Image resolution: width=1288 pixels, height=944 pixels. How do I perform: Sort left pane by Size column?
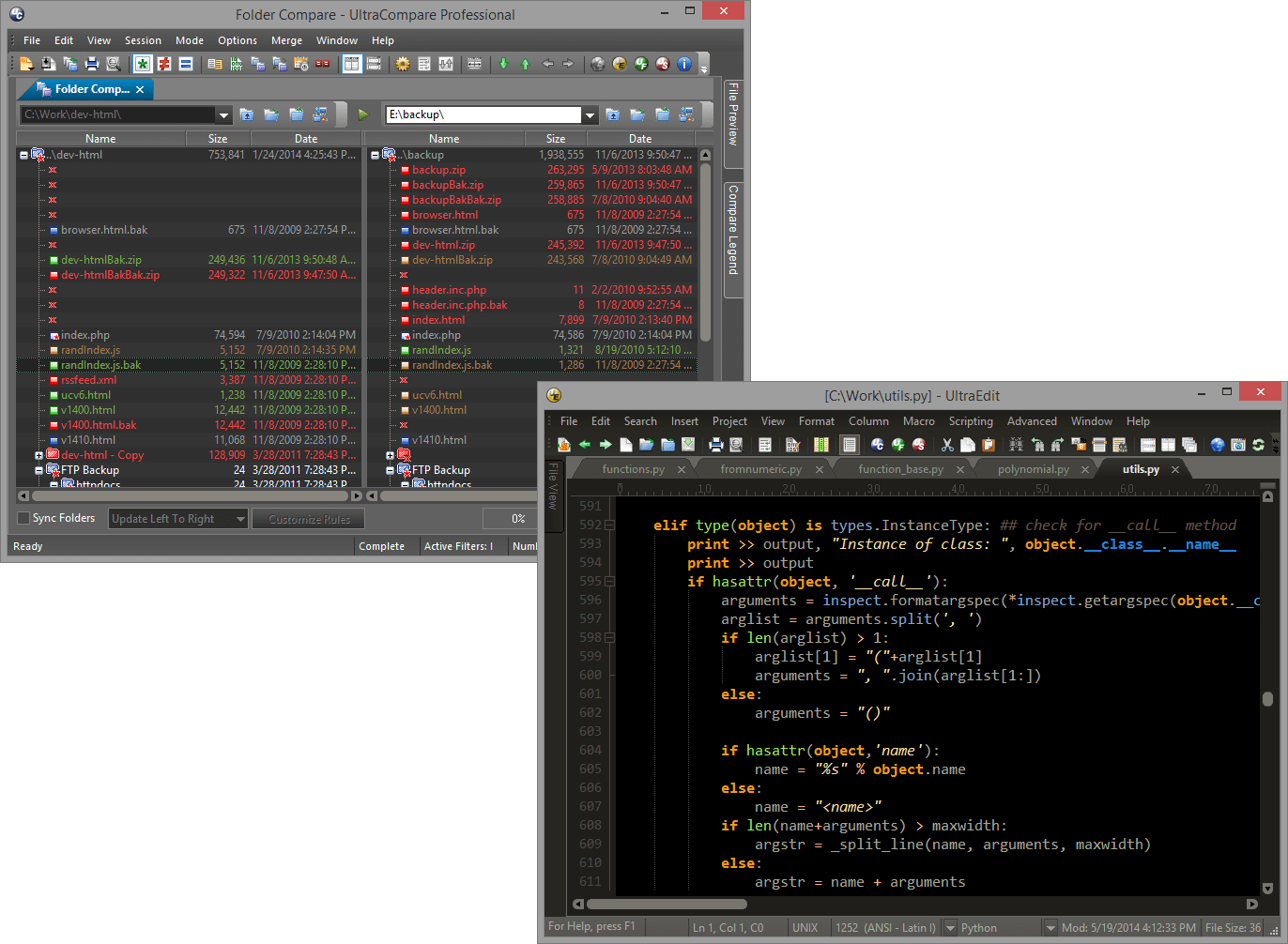(x=218, y=139)
